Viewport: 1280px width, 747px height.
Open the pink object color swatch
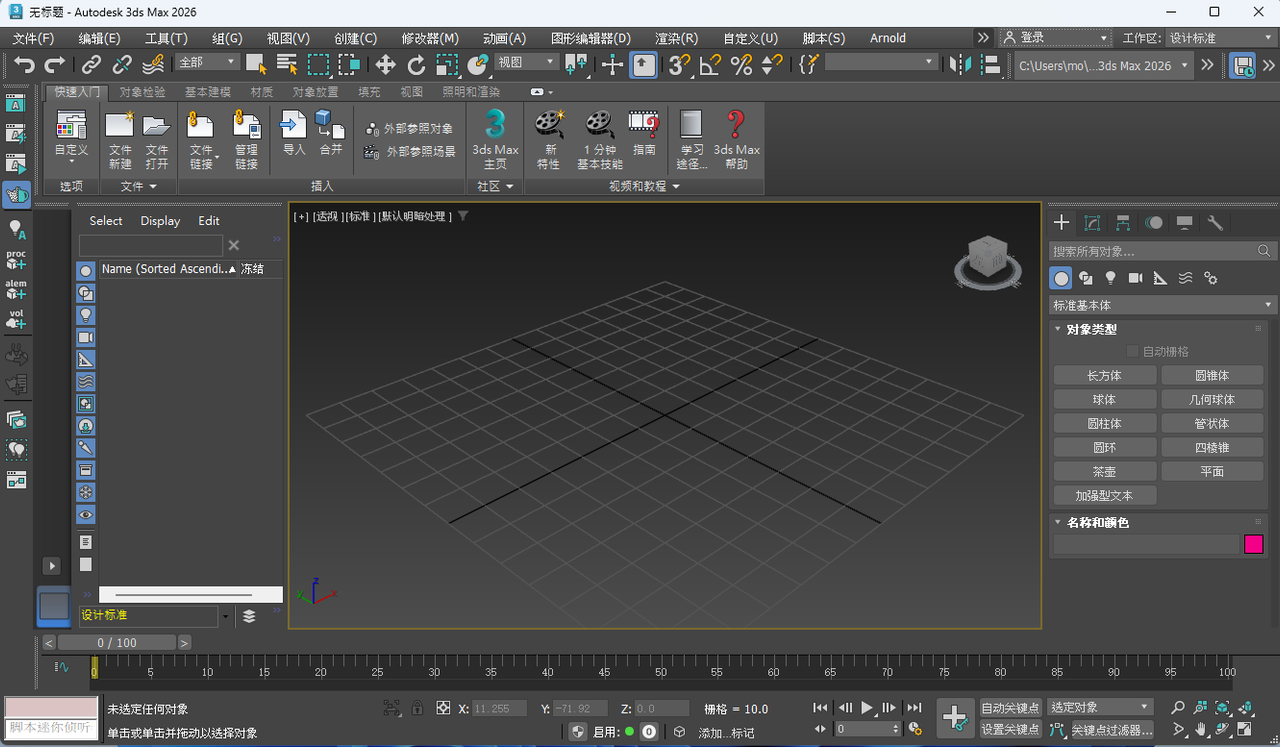[1253, 544]
